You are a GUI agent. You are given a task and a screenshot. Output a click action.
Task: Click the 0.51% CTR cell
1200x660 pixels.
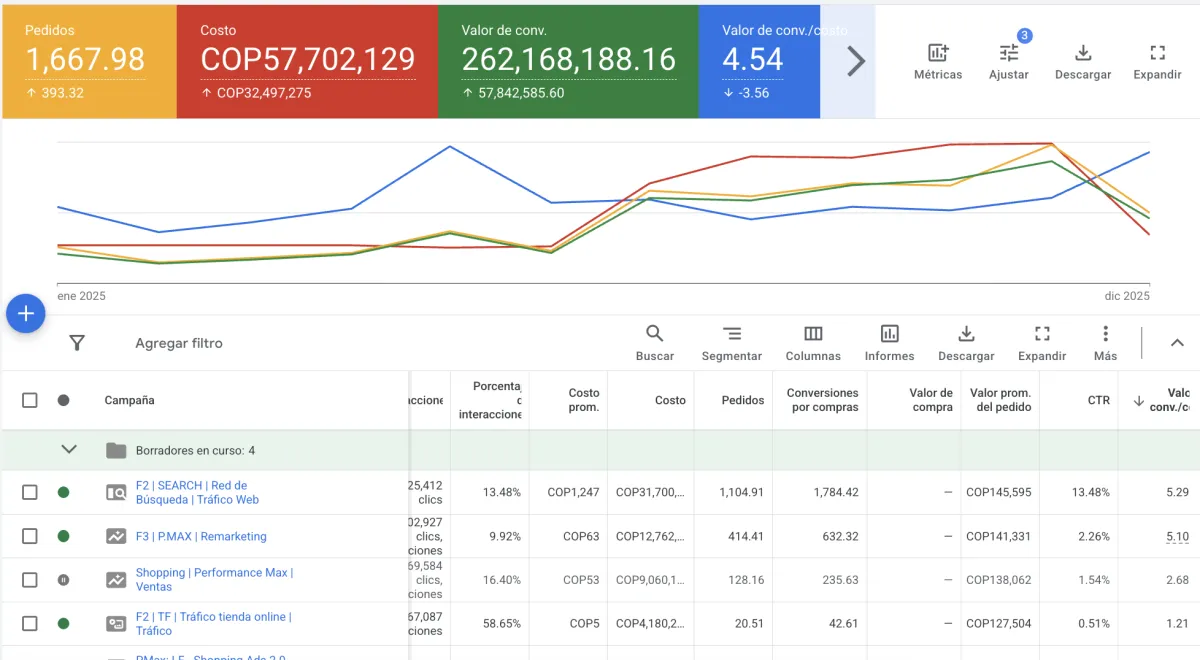tap(1093, 624)
